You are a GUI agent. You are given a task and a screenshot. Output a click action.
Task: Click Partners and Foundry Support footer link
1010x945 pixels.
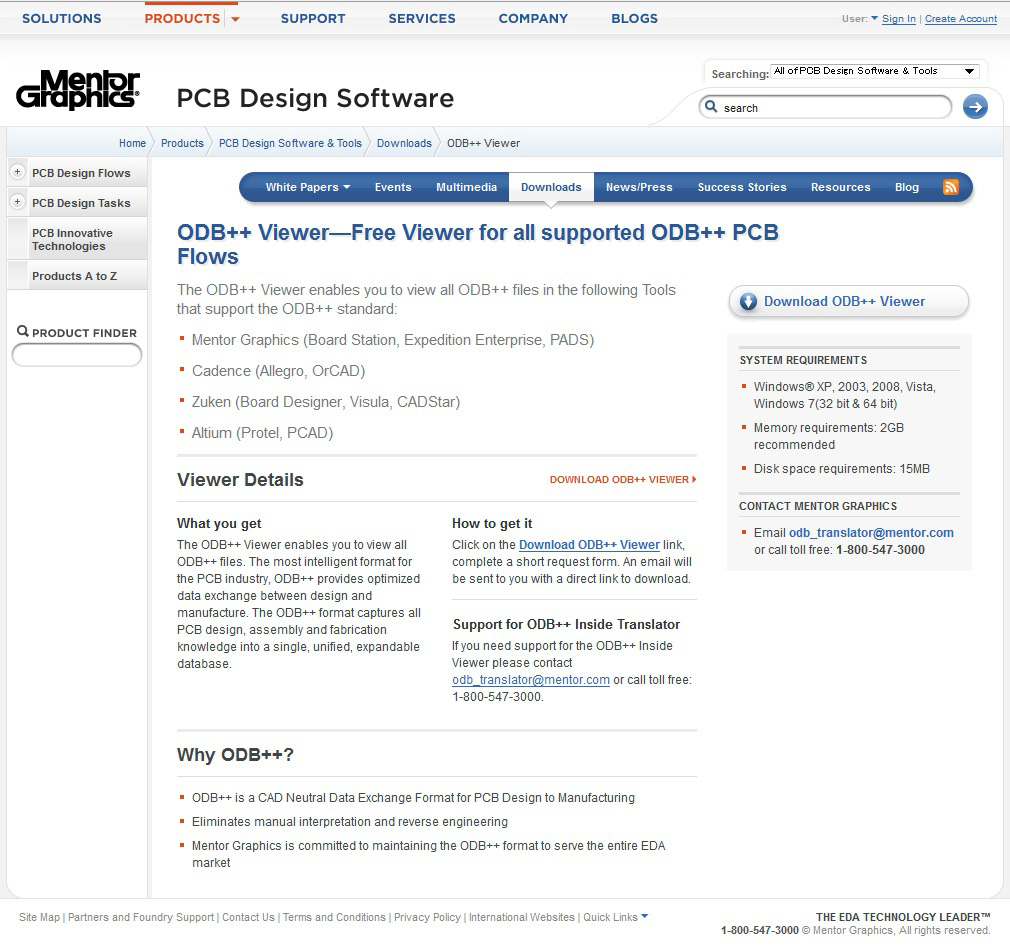(x=141, y=917)
